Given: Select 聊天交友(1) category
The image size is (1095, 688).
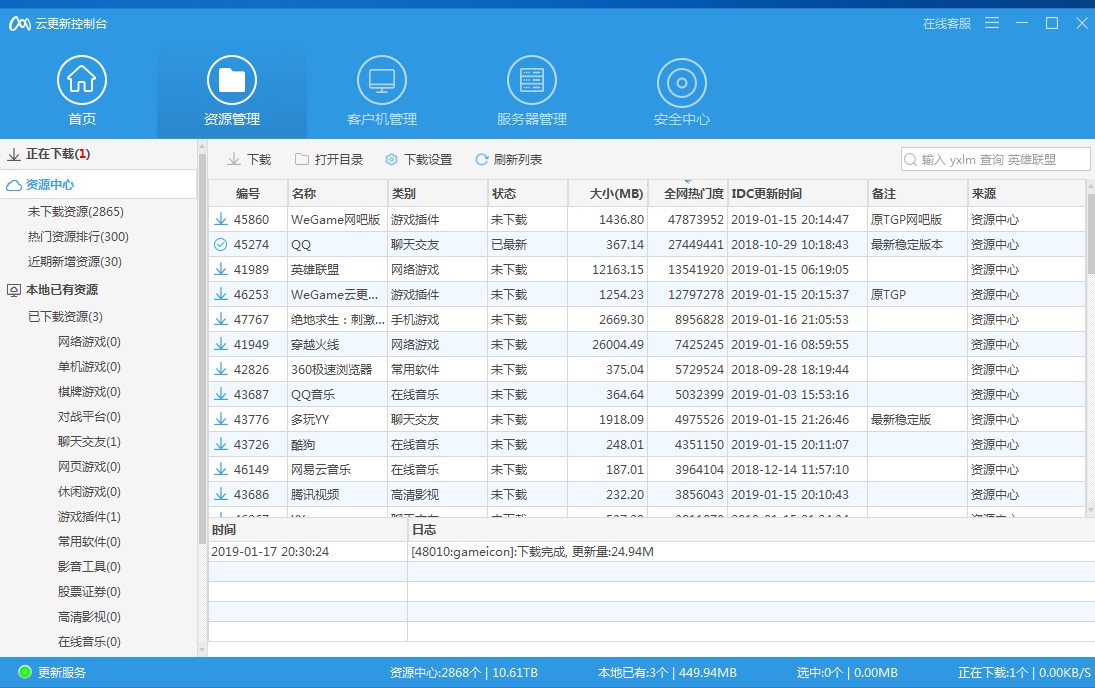Looking at the screenshot, I should click(x=89, y=442).
